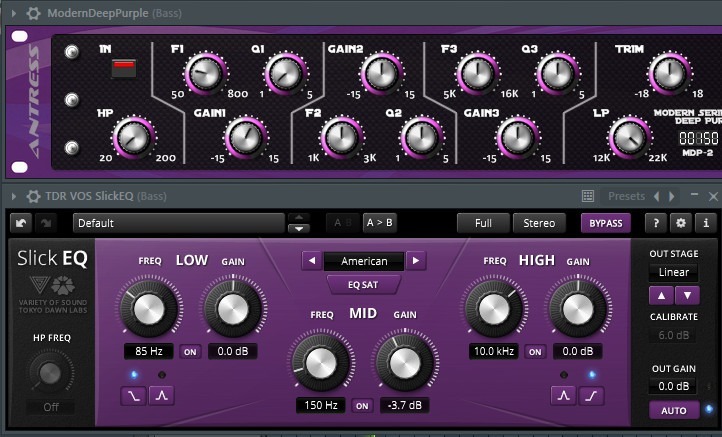Click the 85 Hz low frequency field
This screenshot has width=722, height=437.
149,351
